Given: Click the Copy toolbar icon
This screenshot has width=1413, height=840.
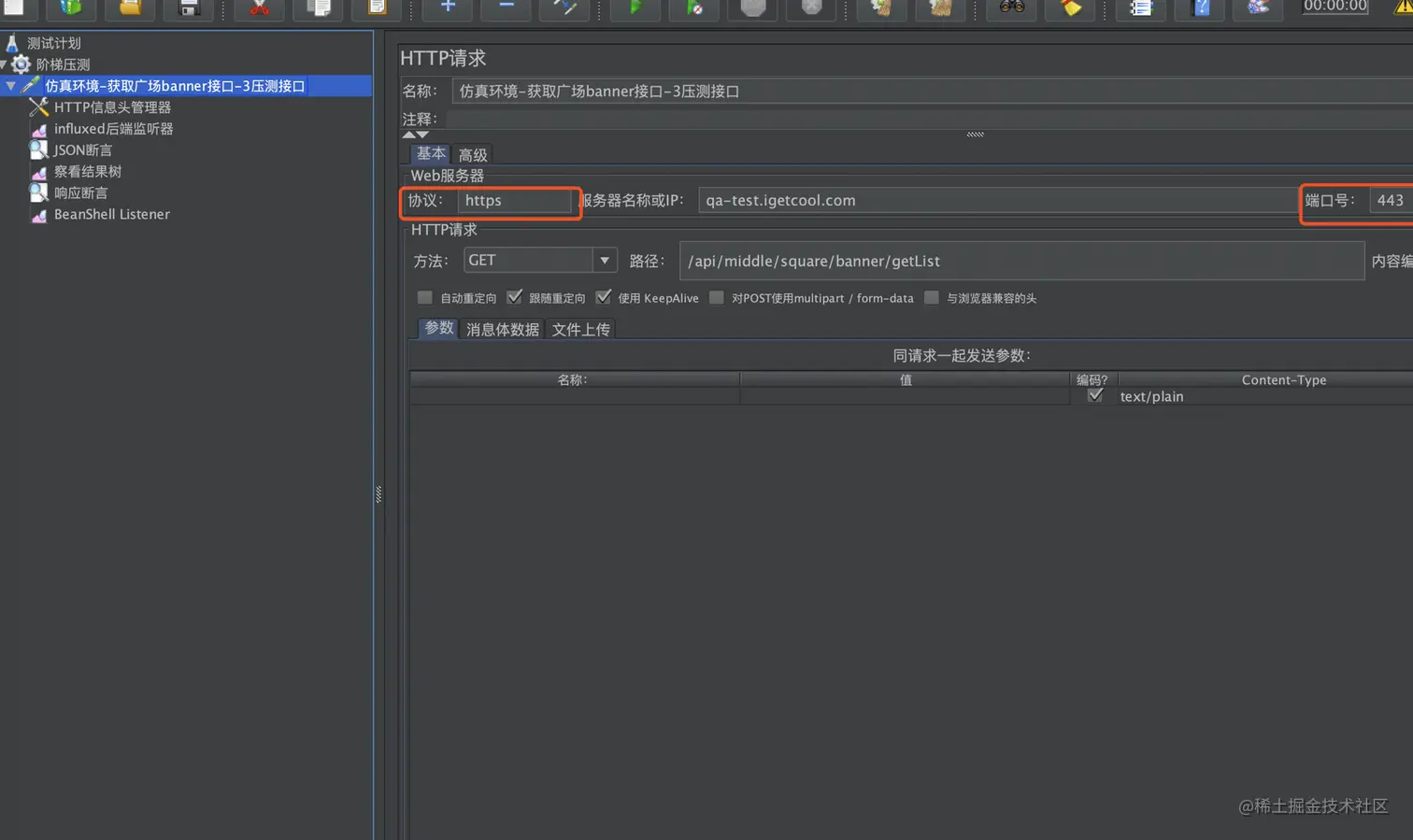Looking at the screenshot, I should [318, 7].
